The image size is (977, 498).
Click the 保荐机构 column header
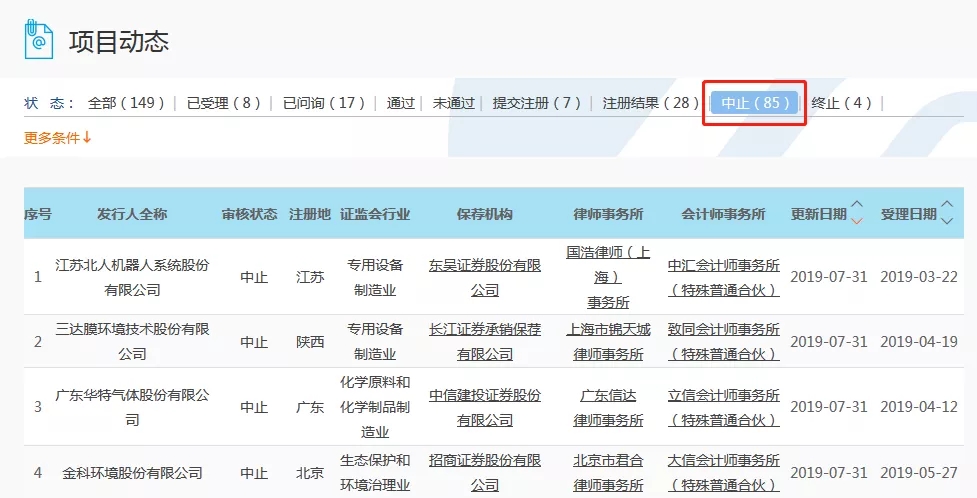click(x=485, y=214)
